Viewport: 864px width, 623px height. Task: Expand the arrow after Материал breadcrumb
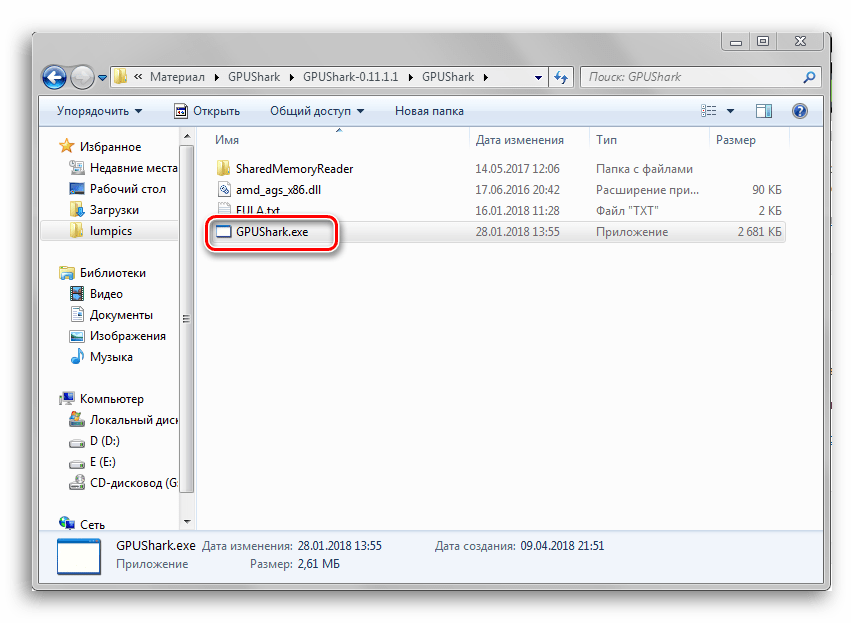pyautogui.click(x=217, y=77)
